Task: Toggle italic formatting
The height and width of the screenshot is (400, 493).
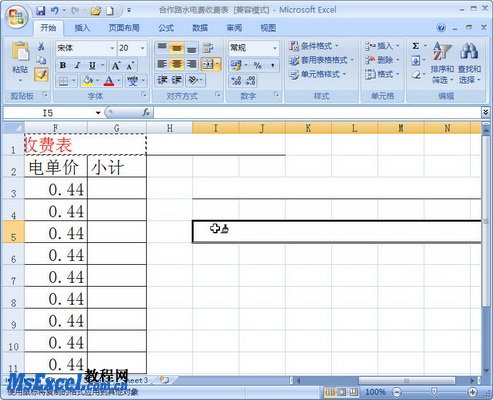Action: 77,65
